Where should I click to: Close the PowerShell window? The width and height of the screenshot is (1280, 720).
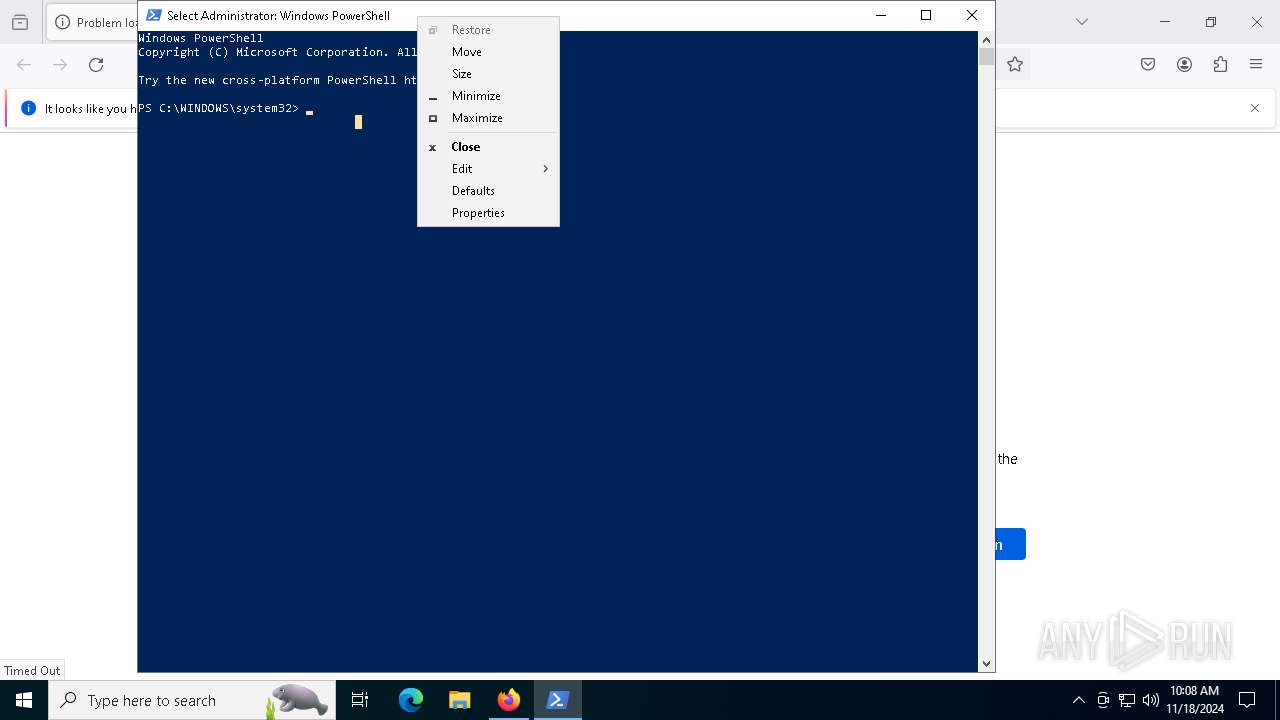[x=972, y=15]
